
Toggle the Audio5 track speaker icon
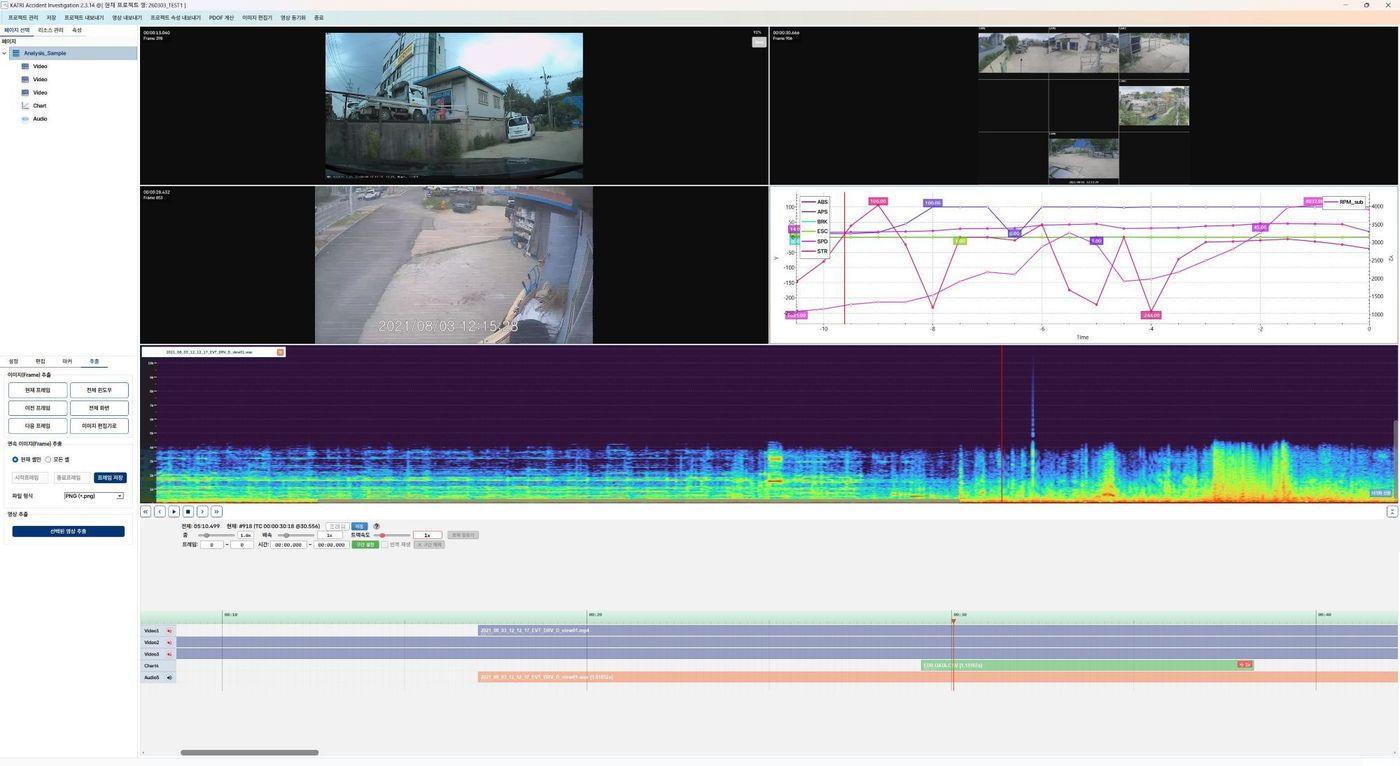coord(169,678)
